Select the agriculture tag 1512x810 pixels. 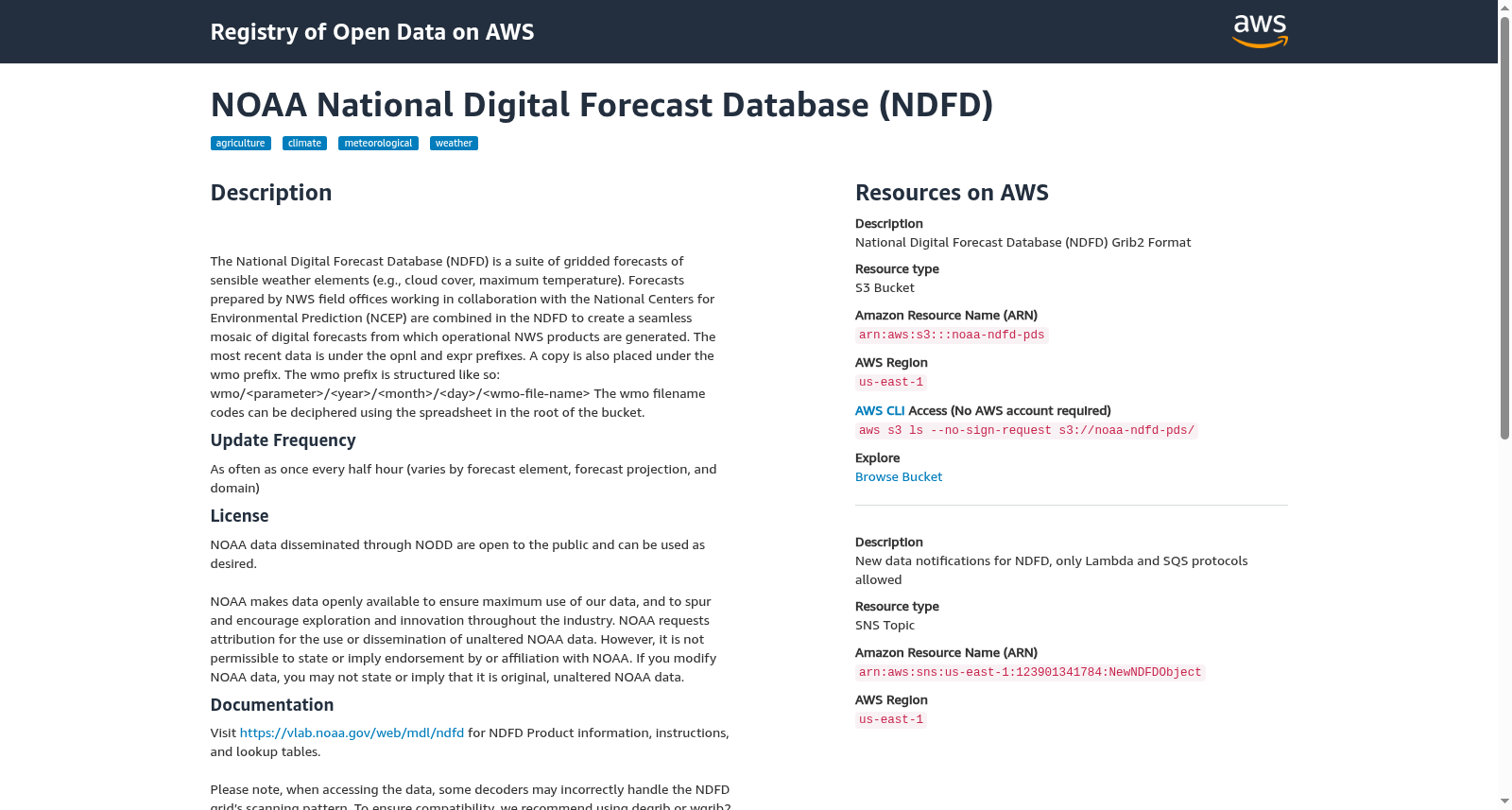click(240, 144)
